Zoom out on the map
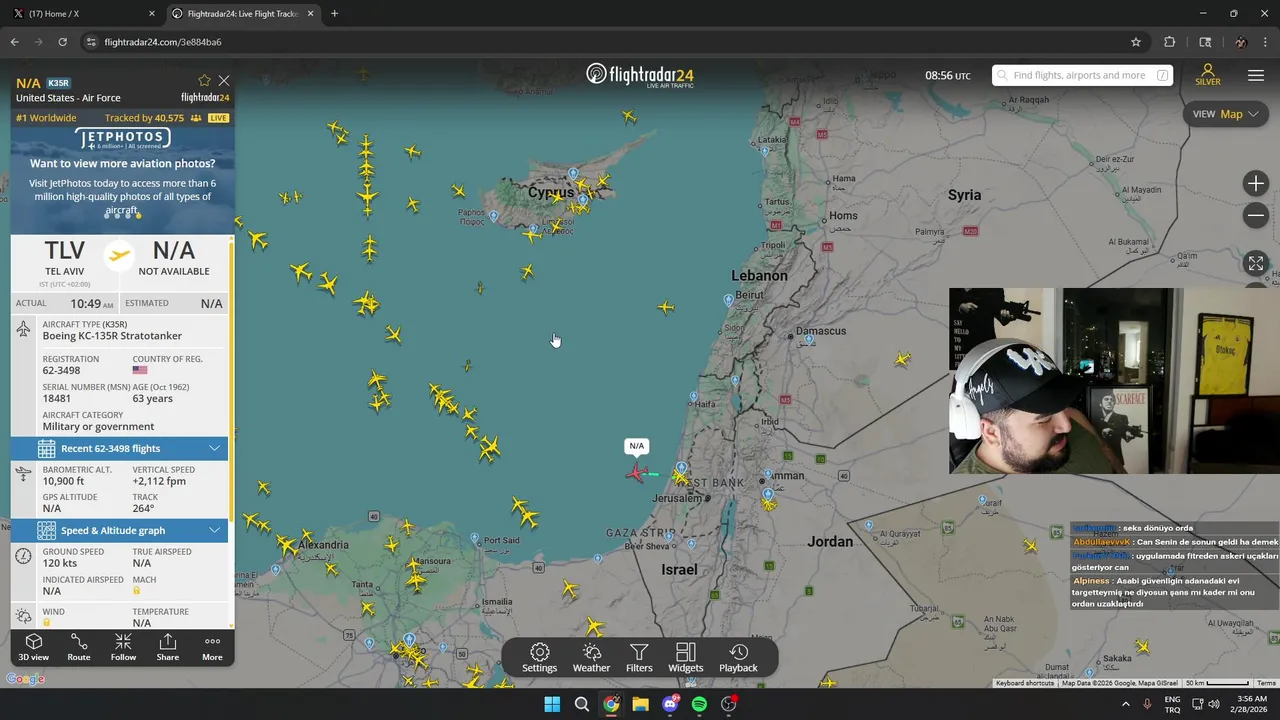 coord(1256,215)
